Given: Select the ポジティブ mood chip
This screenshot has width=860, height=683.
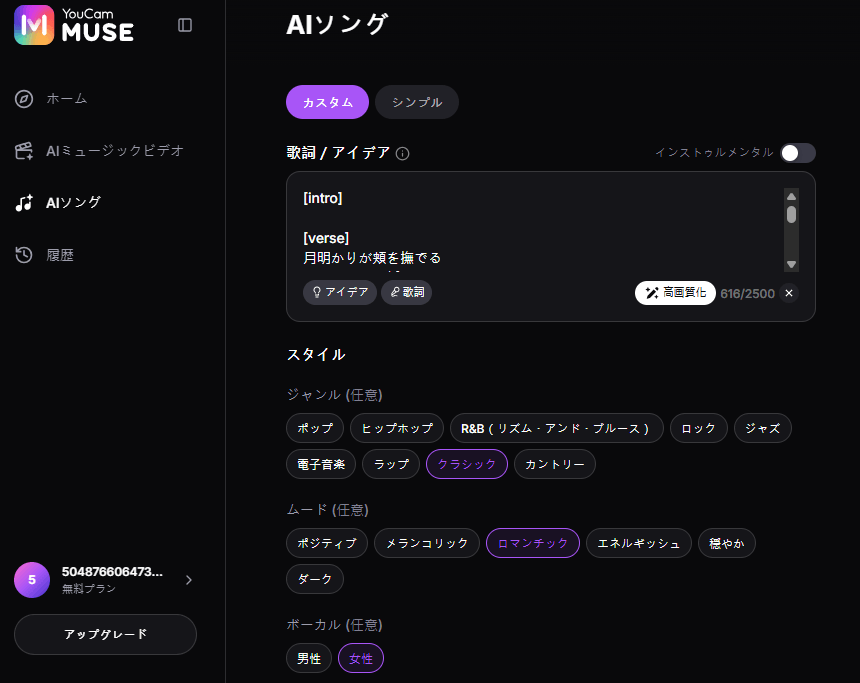Looking at the screenshot, I should tap(327, 543).
